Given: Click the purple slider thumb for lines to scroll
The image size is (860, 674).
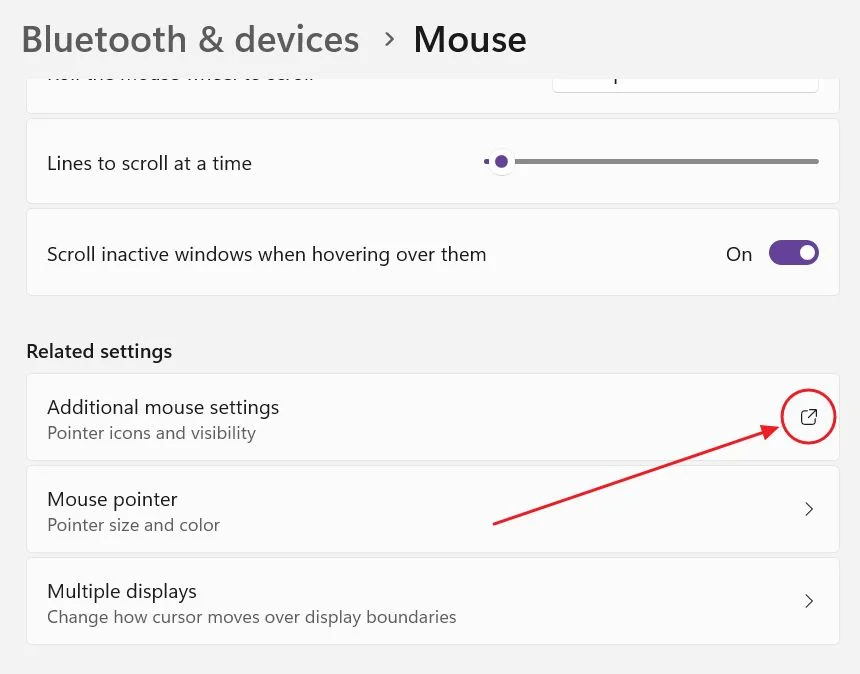Looking at the screenshot, I should [501, 162].
